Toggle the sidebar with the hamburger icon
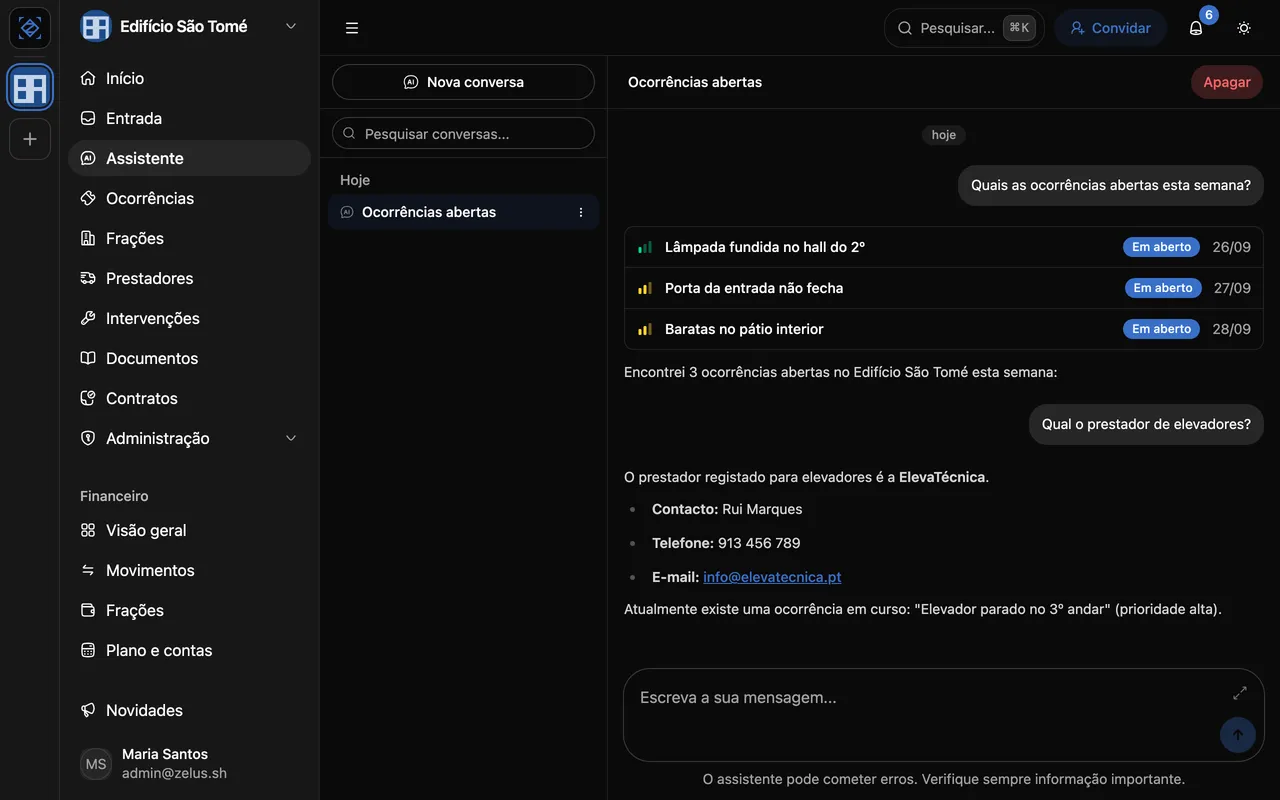Image resolution: width=1280 pixels, height=800 pixels. point(352,28)
